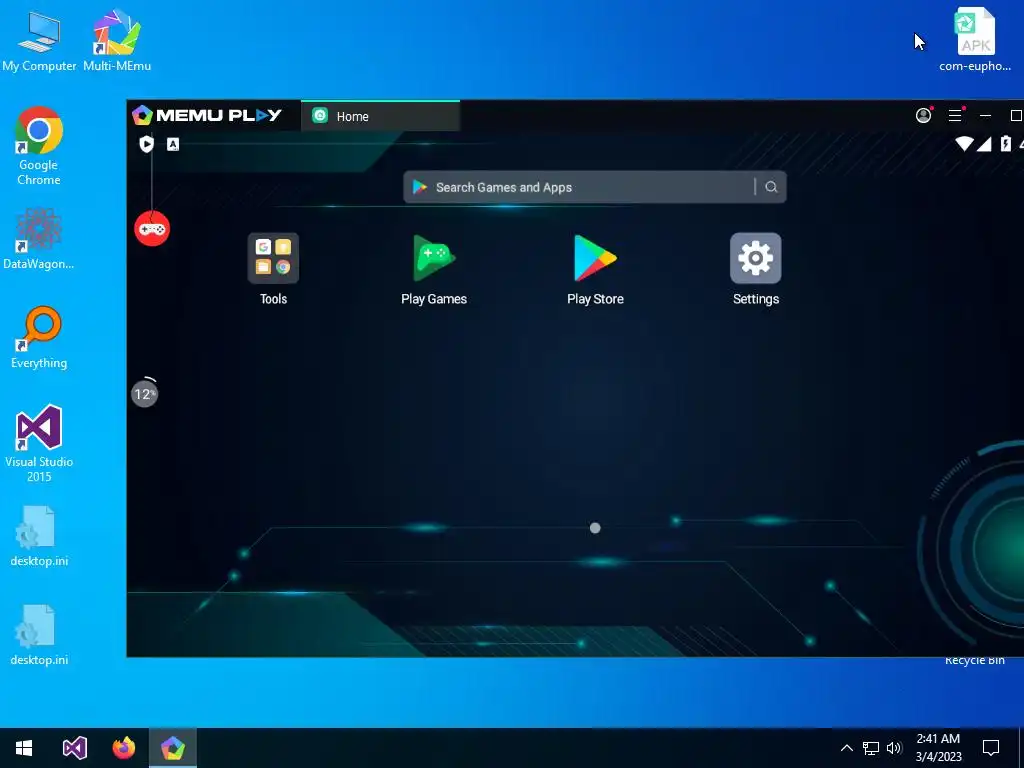Select Google Chrome desktop shortcut
The image size is (1024, 768).
pos(39,146)
